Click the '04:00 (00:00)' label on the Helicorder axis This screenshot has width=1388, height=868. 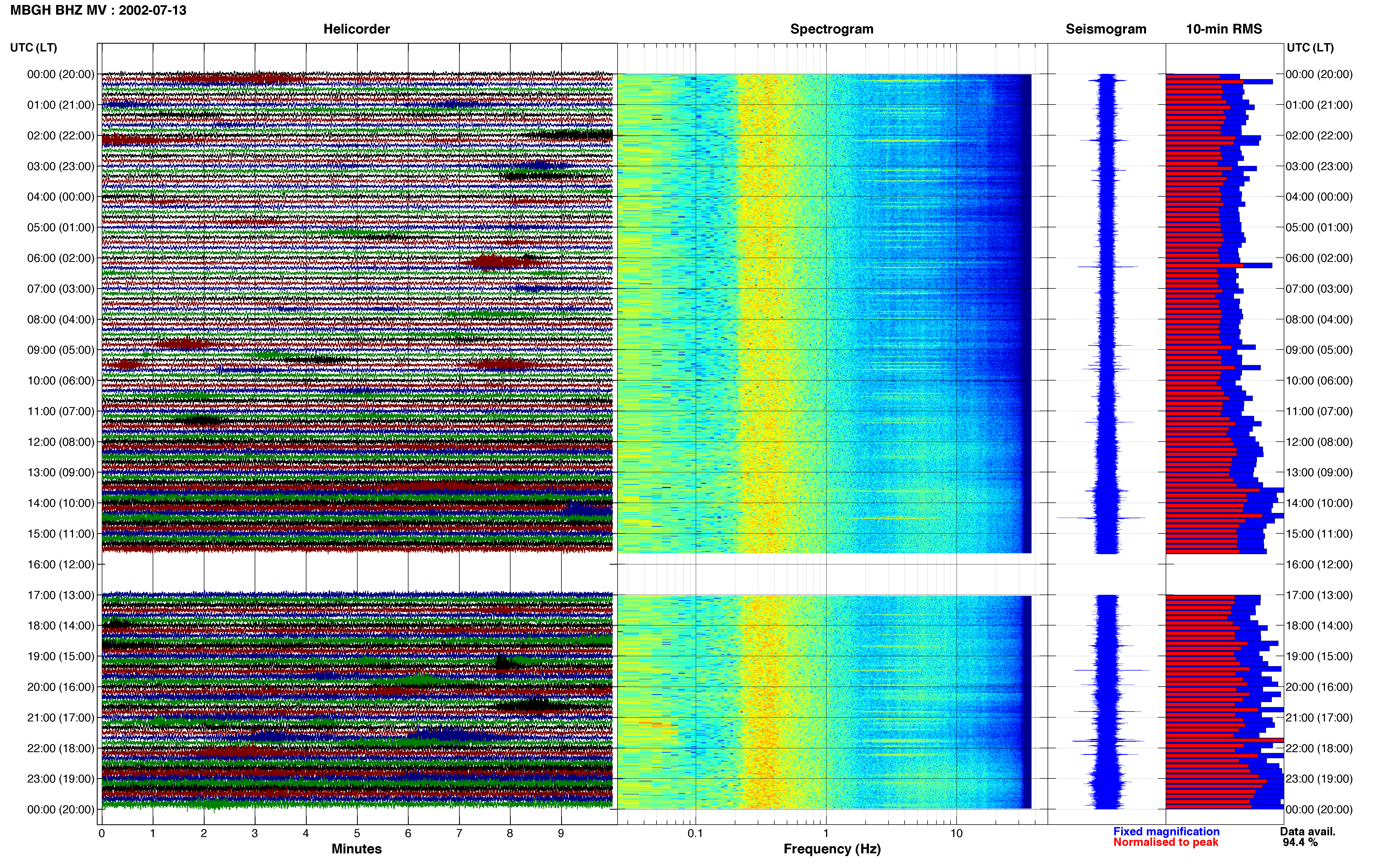pyautogui.click(x=61, y=197)
